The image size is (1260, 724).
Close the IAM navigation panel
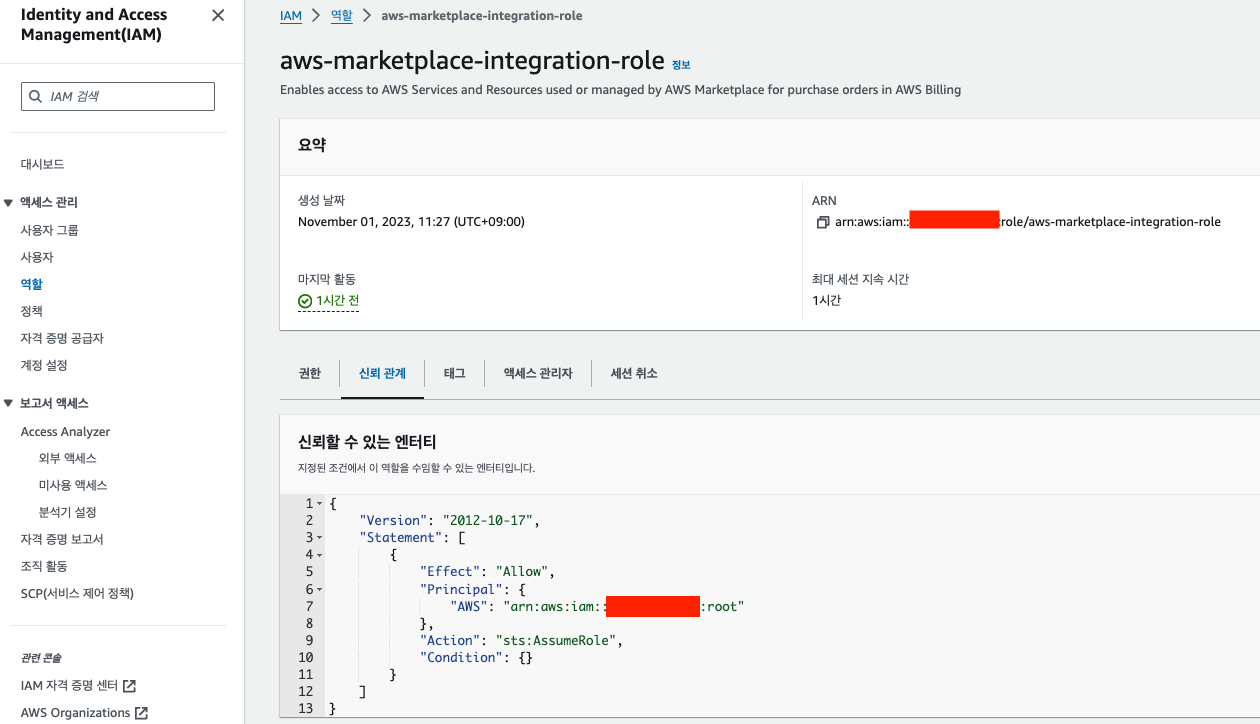point(219,15)
